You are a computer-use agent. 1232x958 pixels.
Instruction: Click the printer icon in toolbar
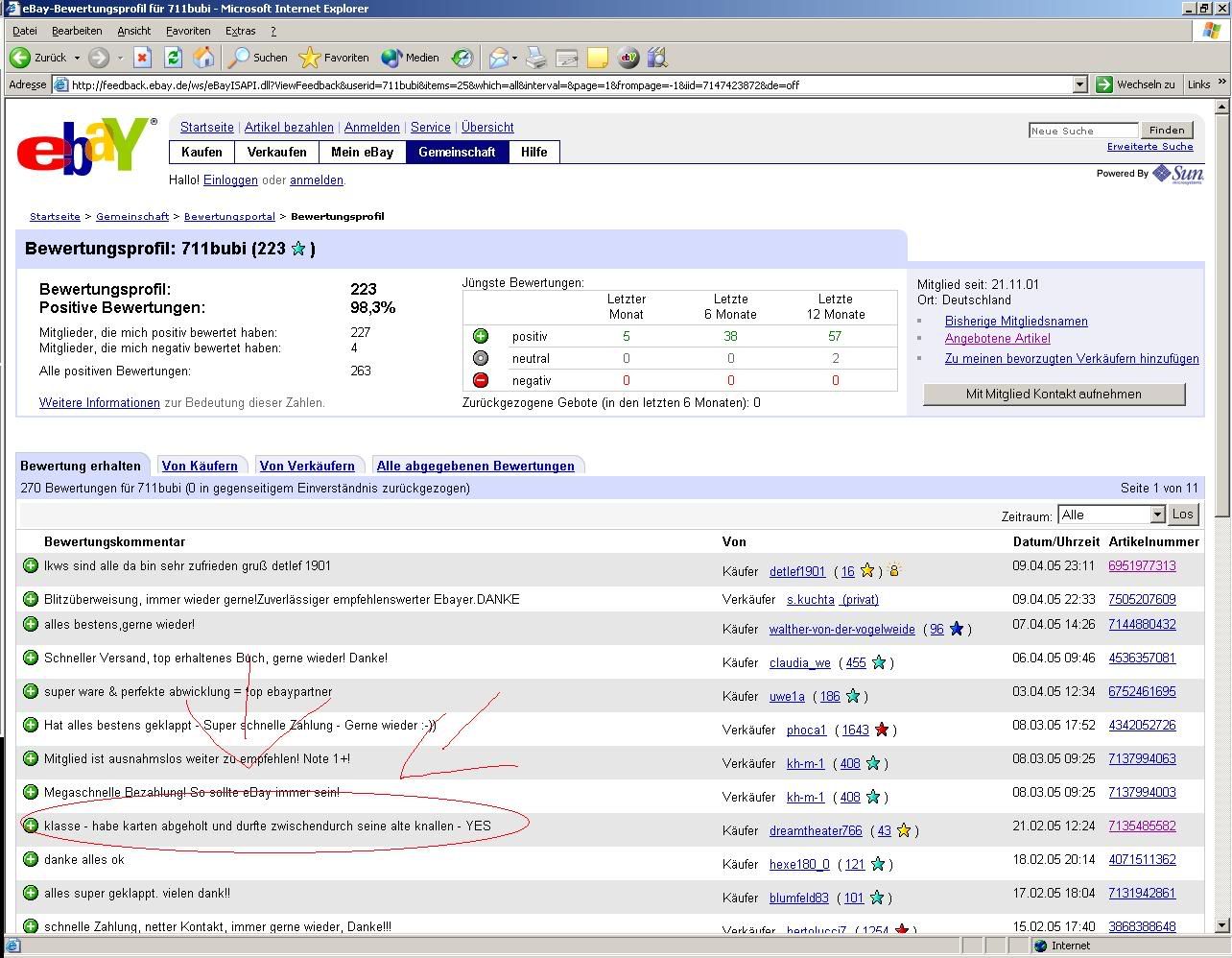coord(535,58)
